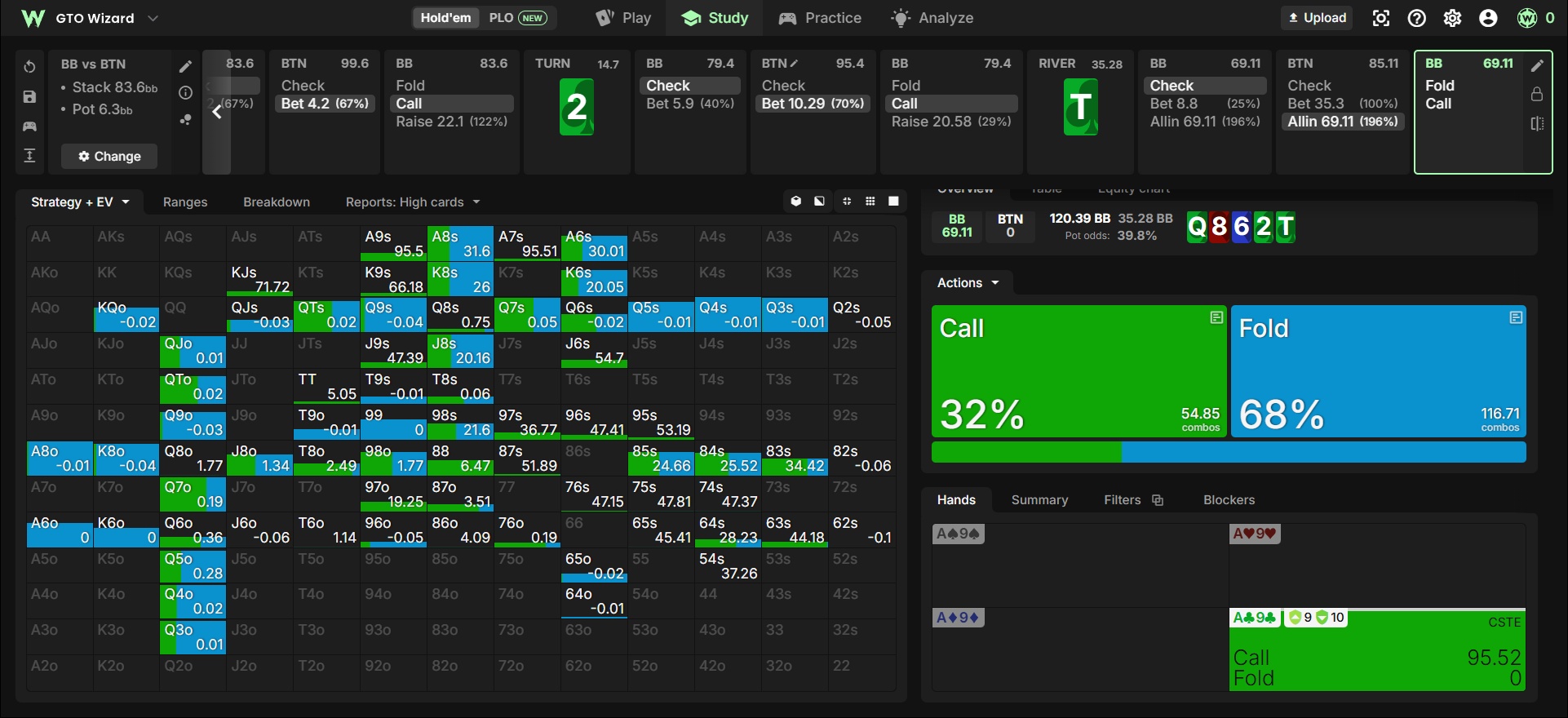This screenshot has width=1568, height=718.
Task: Click the green W coin balance icon
Action: pos(1527,18)
